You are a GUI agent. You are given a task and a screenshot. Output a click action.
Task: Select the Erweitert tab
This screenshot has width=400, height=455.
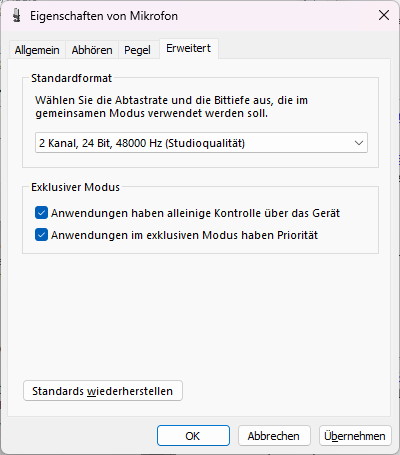[x=189, y=48]
